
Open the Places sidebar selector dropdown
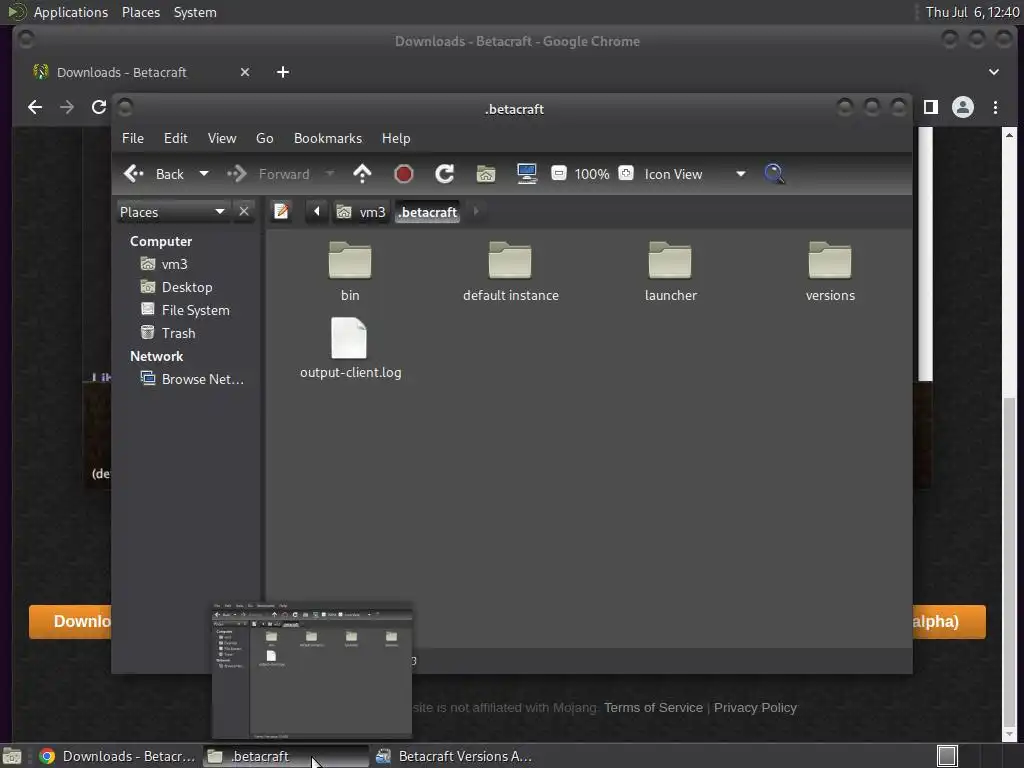(x=172, y=212)
